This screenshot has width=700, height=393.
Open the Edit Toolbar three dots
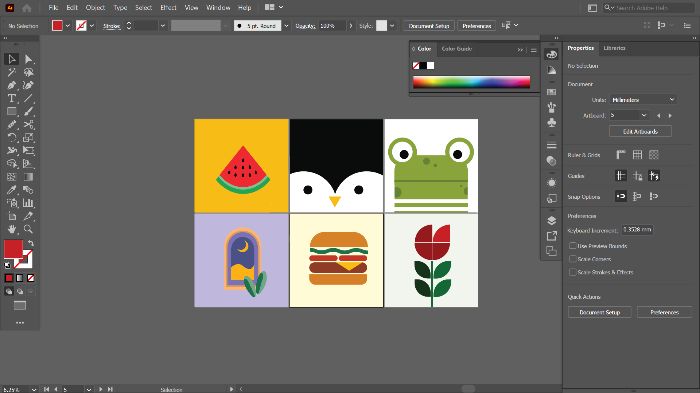tap(20, 322)
